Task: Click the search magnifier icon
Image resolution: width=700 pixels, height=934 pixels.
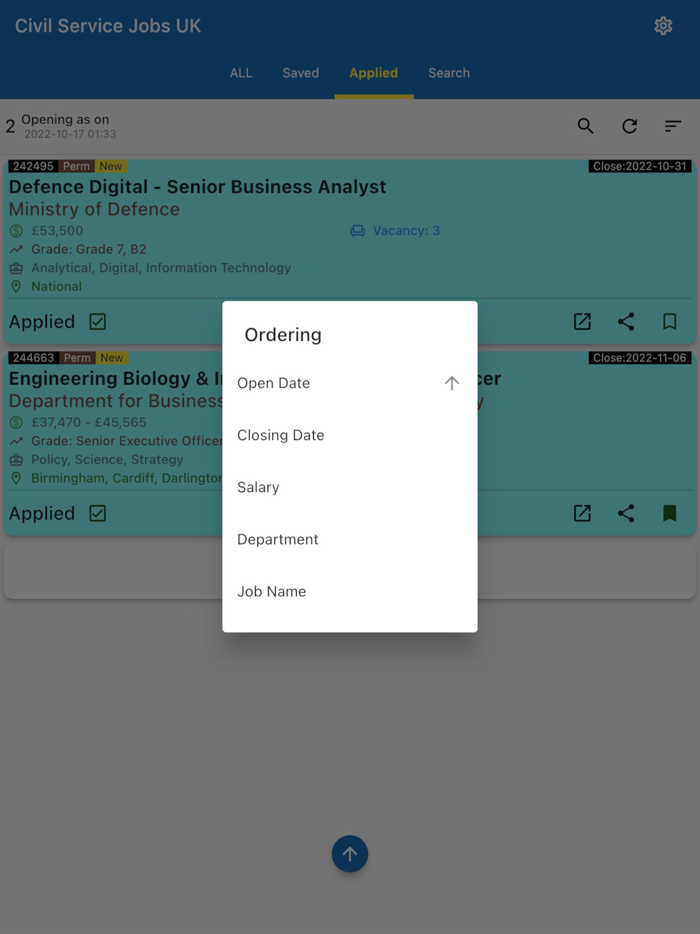Action: [585, 126]
